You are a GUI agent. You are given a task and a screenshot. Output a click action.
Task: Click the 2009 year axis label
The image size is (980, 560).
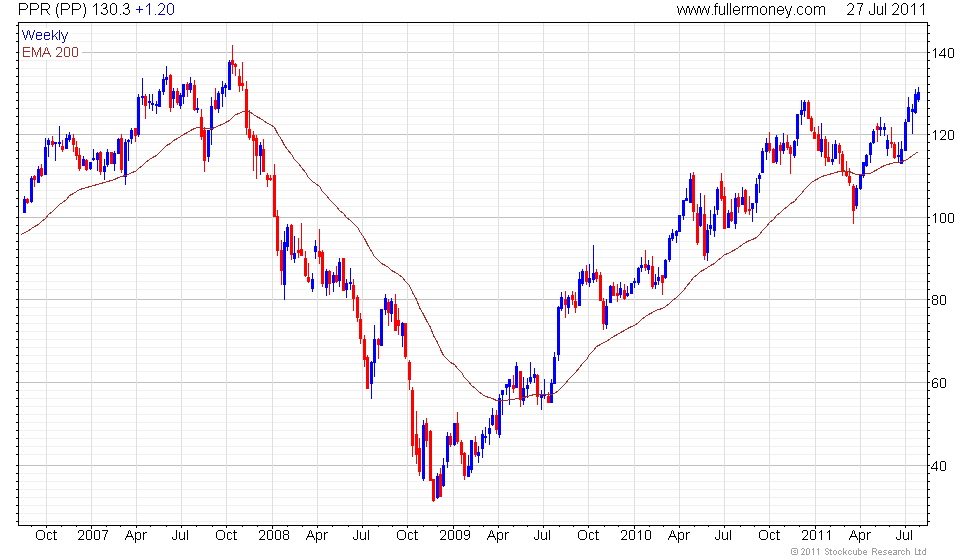454,536
